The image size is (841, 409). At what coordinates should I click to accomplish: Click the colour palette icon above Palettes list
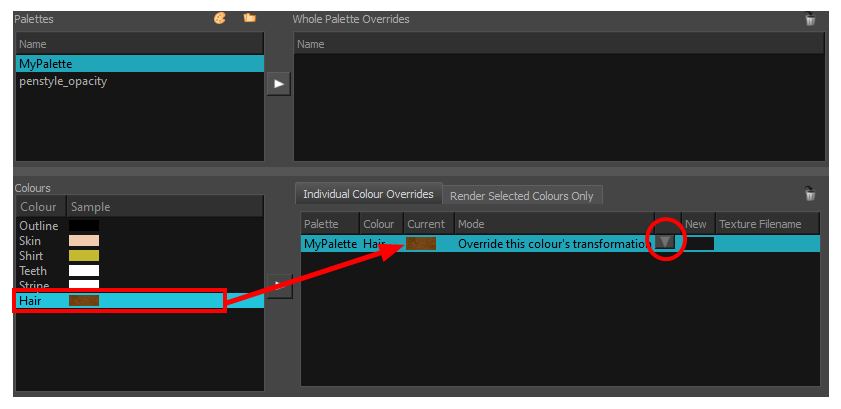(x=220, y=18)
